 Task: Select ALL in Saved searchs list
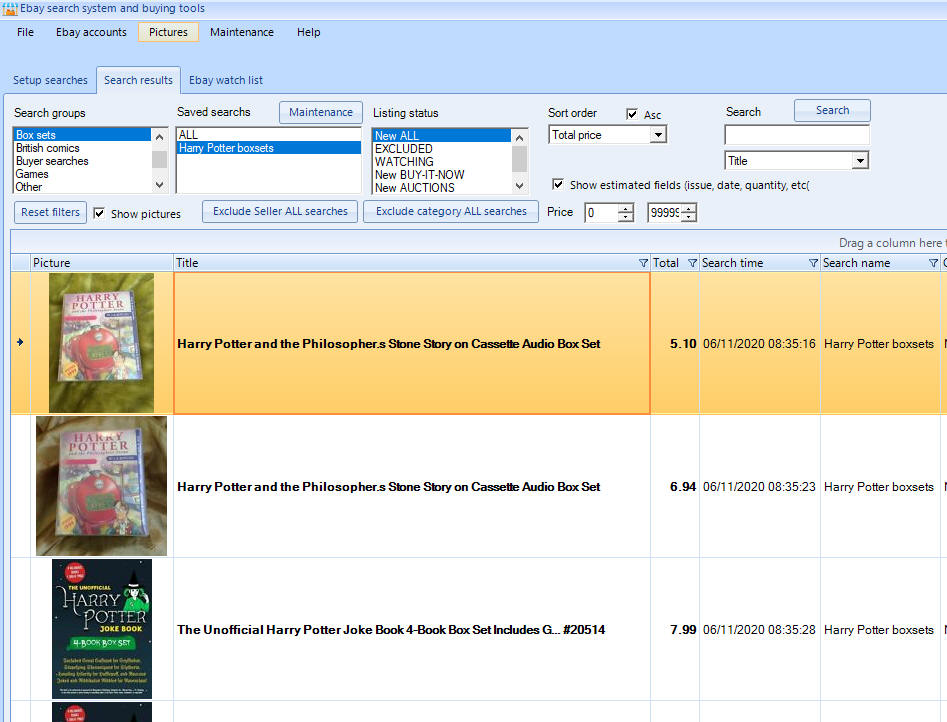[x=268, y=135]
